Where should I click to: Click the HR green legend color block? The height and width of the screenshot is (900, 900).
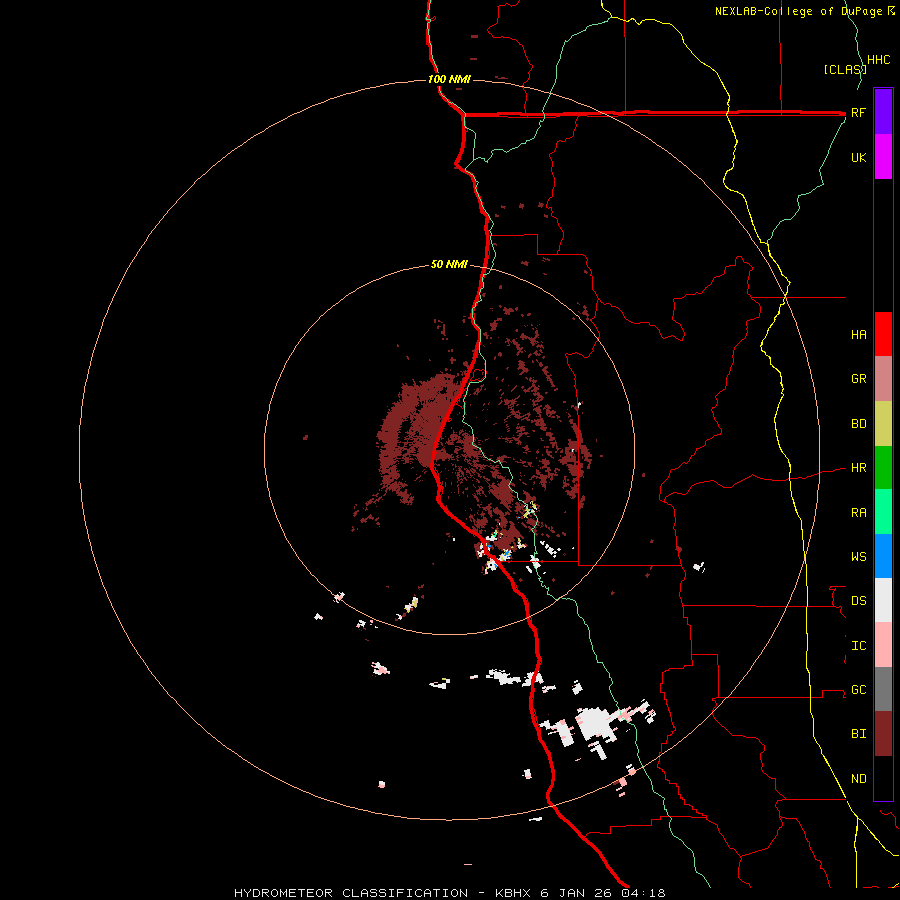tap(883, 468)
